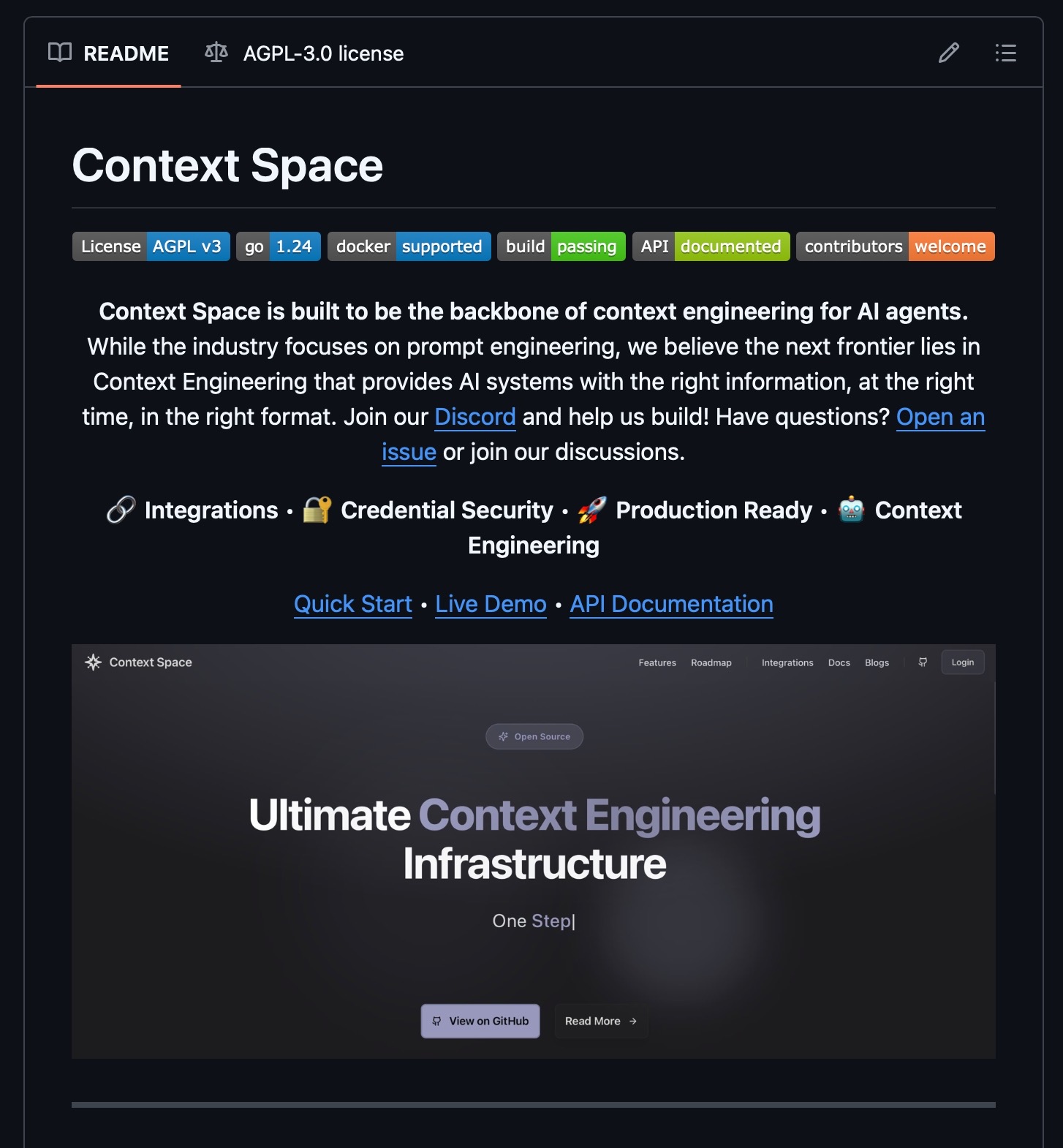Click the book icon beside README

[60, 53]
